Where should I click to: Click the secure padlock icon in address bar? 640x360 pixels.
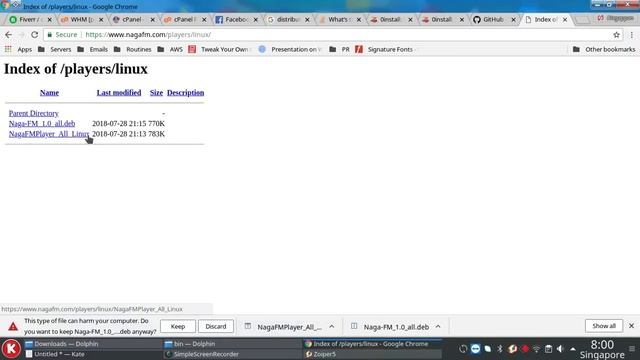pyautogui.click(x=50, y=35)
